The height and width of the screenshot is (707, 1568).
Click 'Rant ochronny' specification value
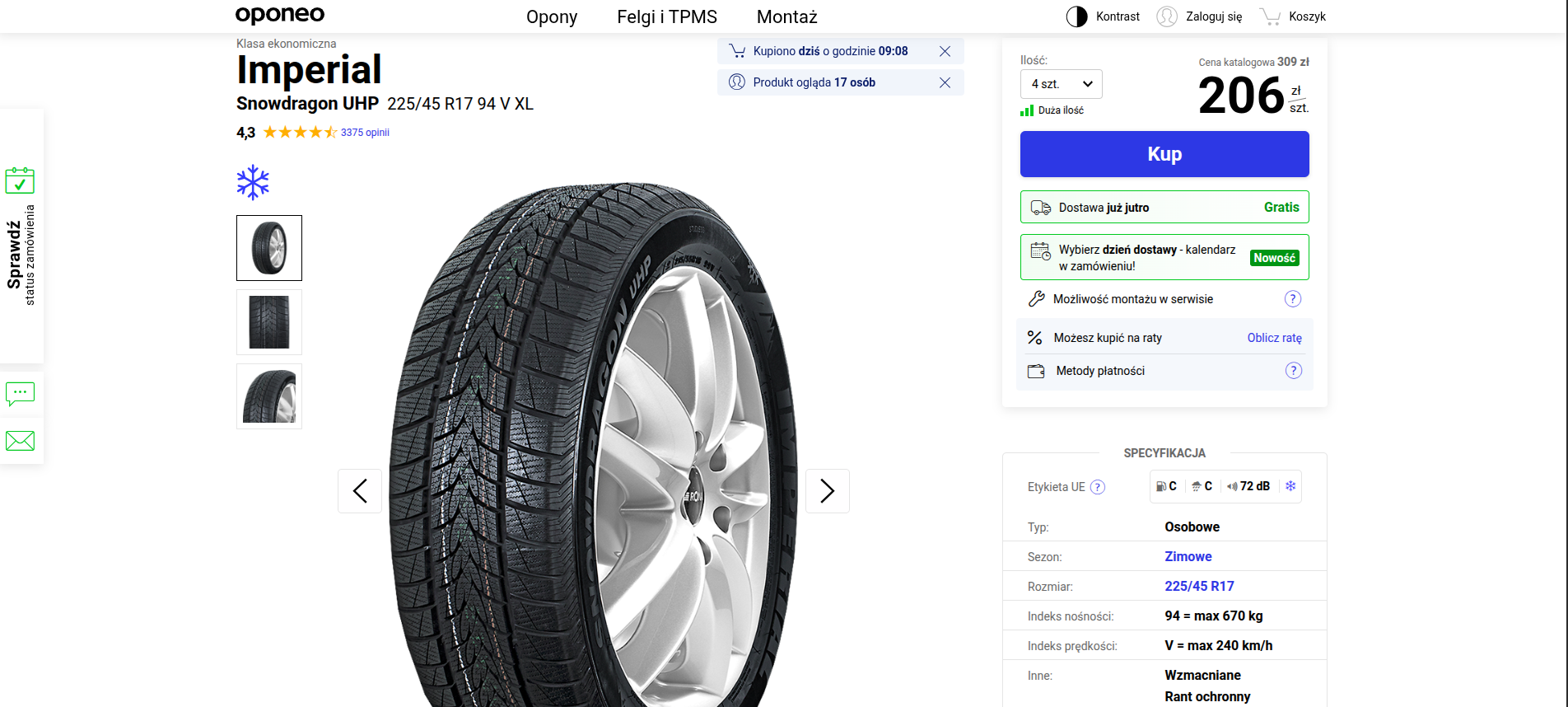1207,697
